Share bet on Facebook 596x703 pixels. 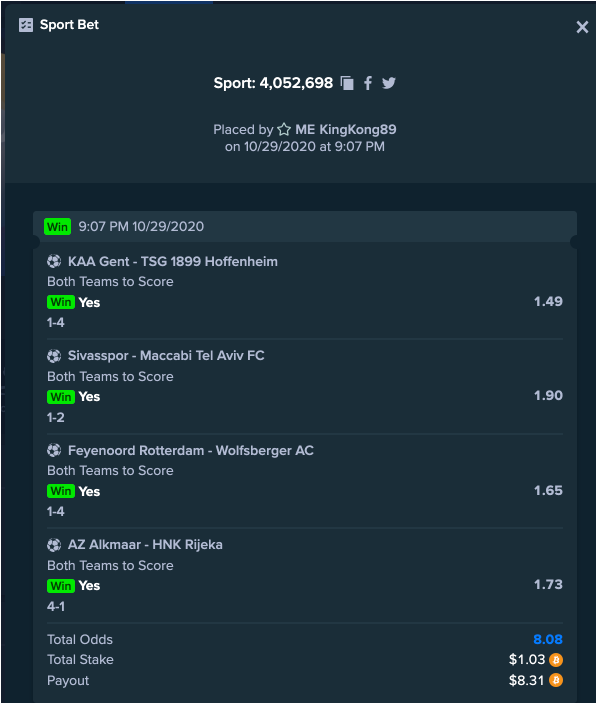point(368,83)
